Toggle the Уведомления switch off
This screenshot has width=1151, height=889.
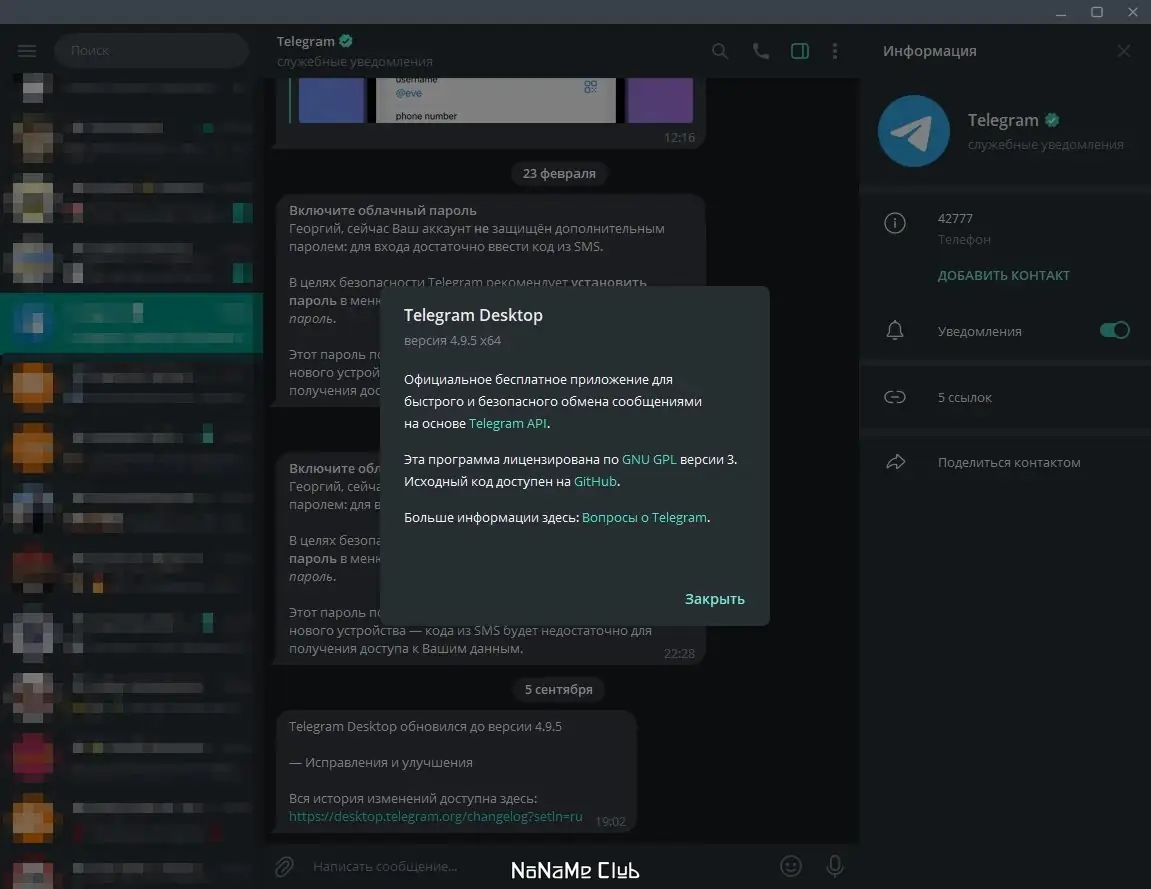coord(1114,330)
